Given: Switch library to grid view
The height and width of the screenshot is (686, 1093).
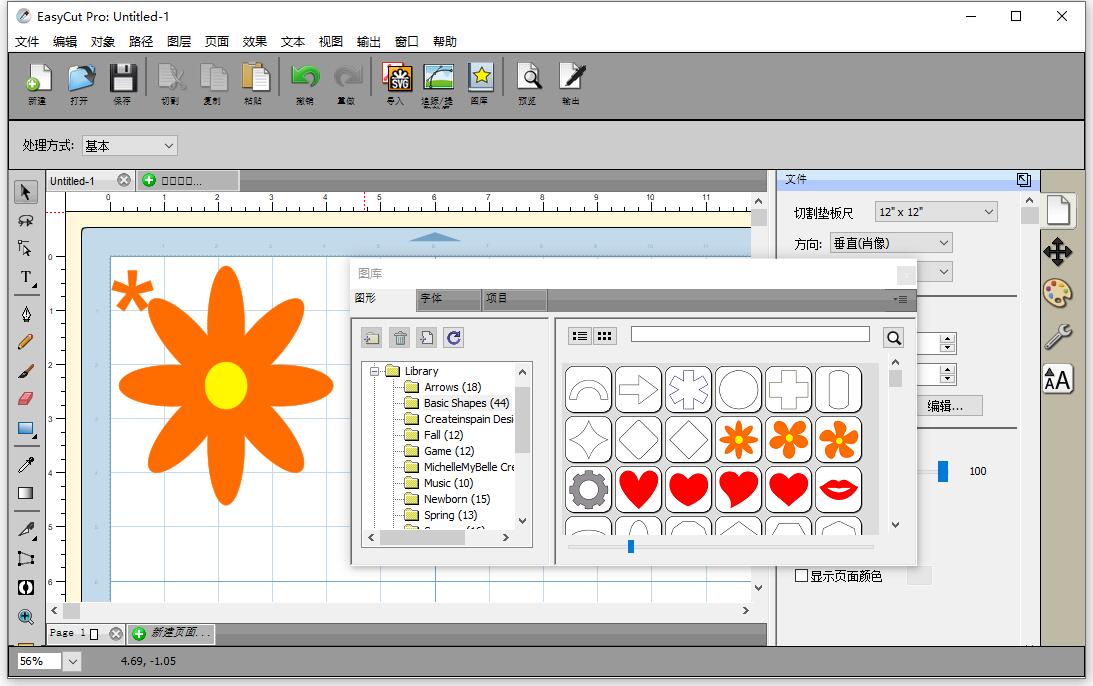Looking at the screenshot, I should [x=604, y=336].
